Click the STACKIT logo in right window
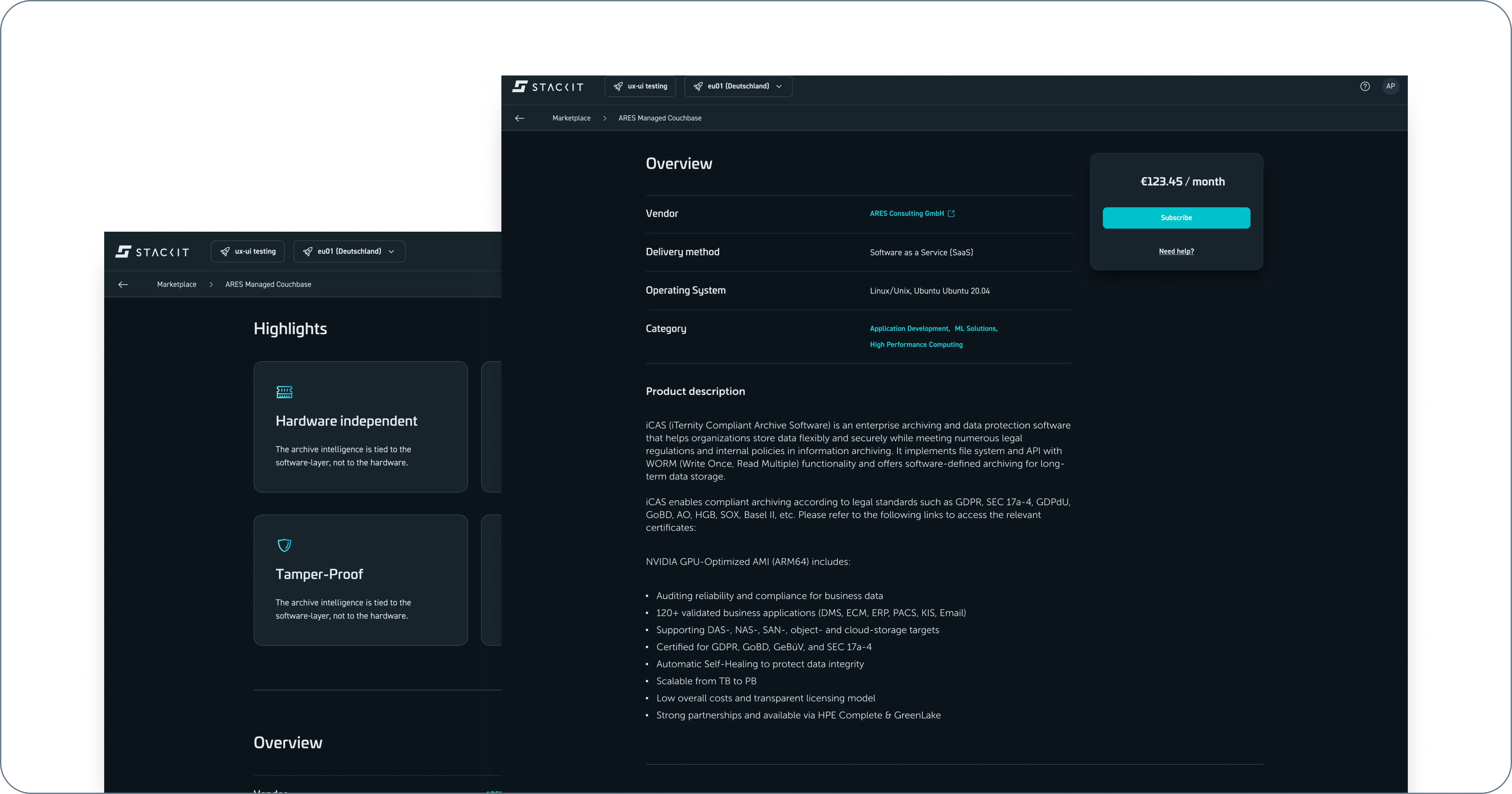Screen dimensions: 1512x794 [x=548, y=87]
